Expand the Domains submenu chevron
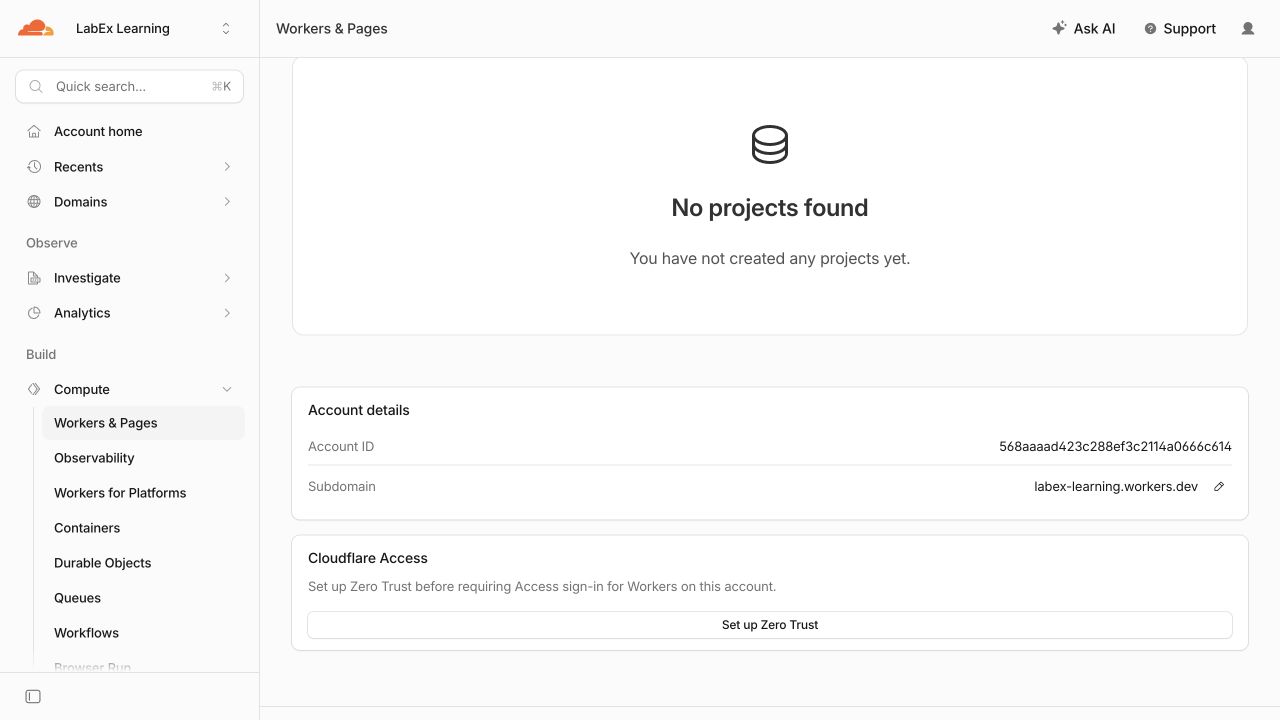The height and width of the screenshot is (720, 1280). pos(227,202)
